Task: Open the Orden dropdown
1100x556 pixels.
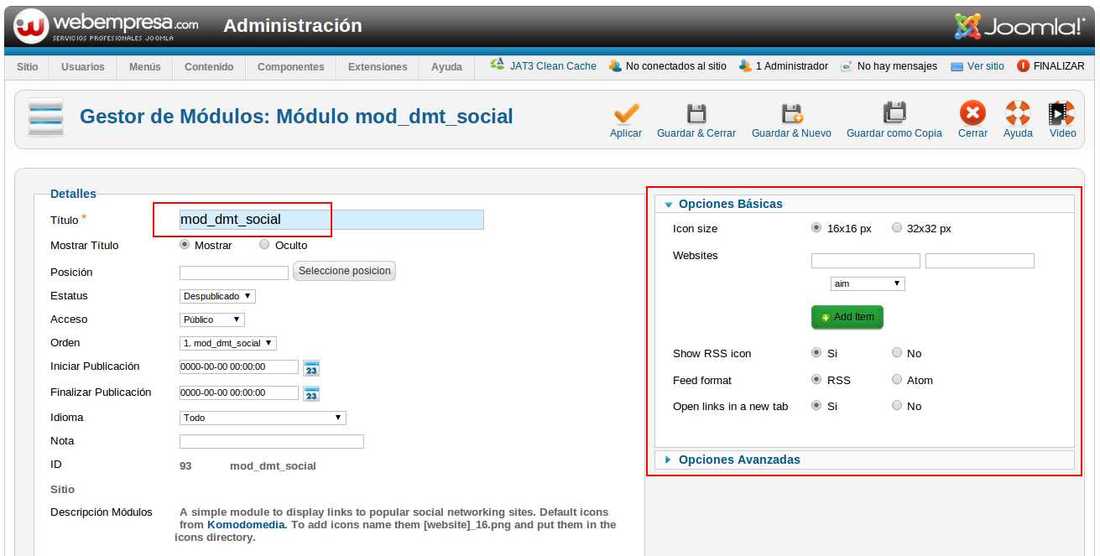Action: (x=228, y=344)
